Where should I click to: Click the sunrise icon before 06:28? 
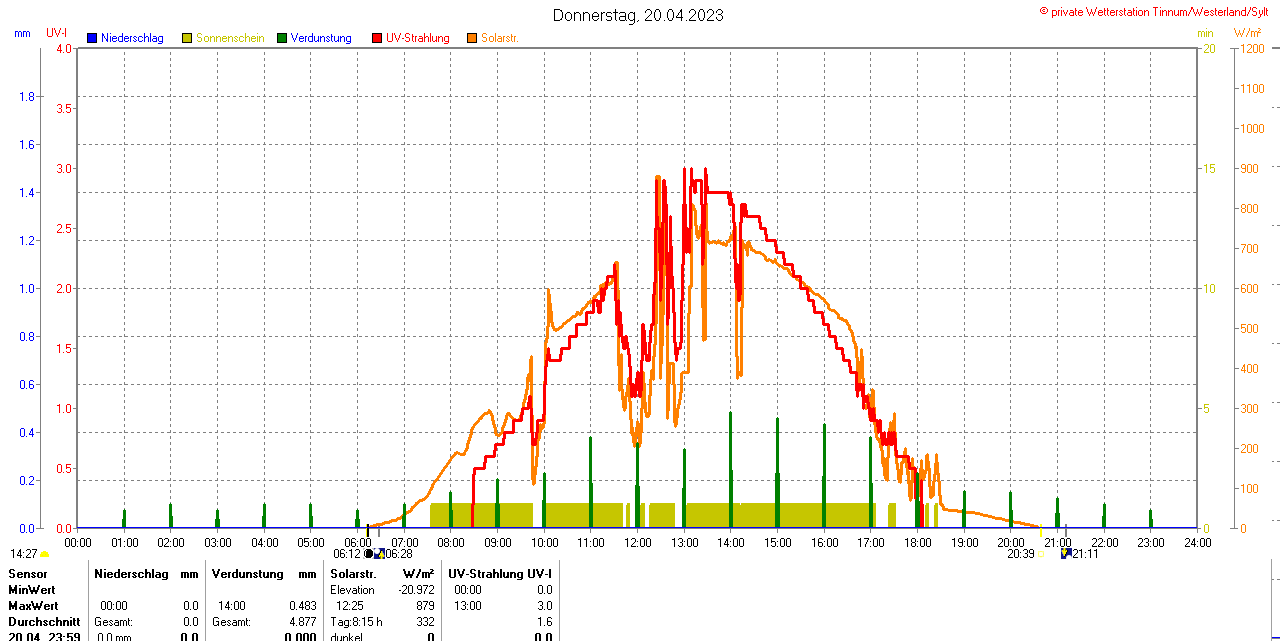point(379,553)
